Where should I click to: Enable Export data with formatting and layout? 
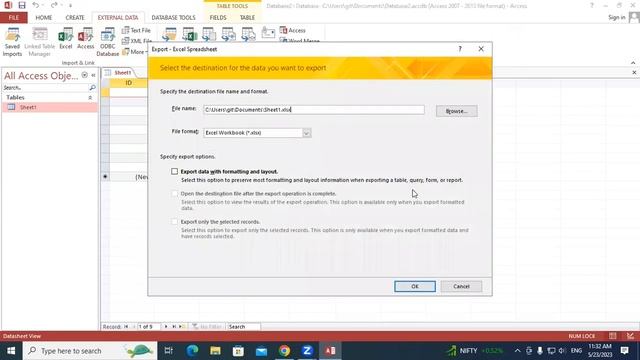175,171
